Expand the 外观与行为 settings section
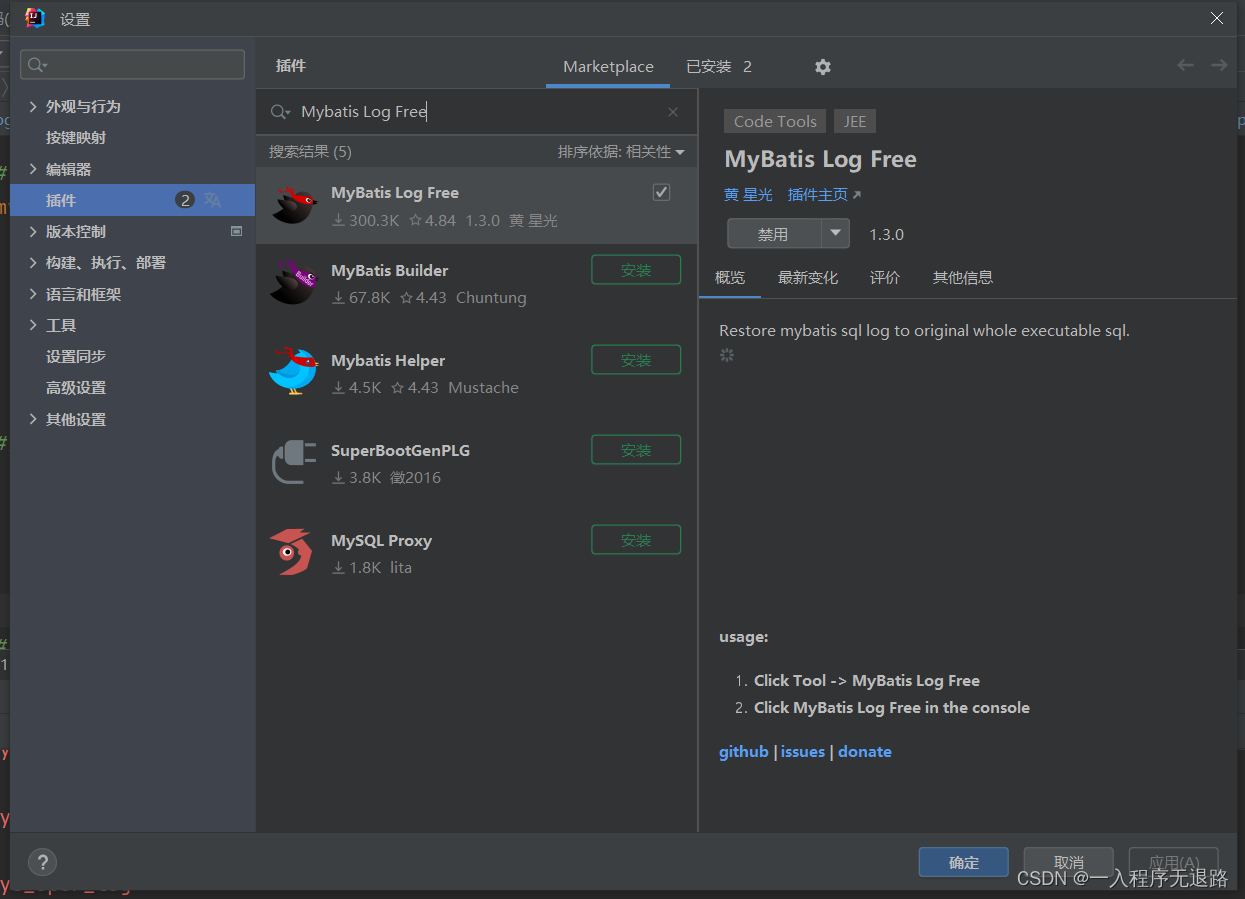 click(33, 106)
